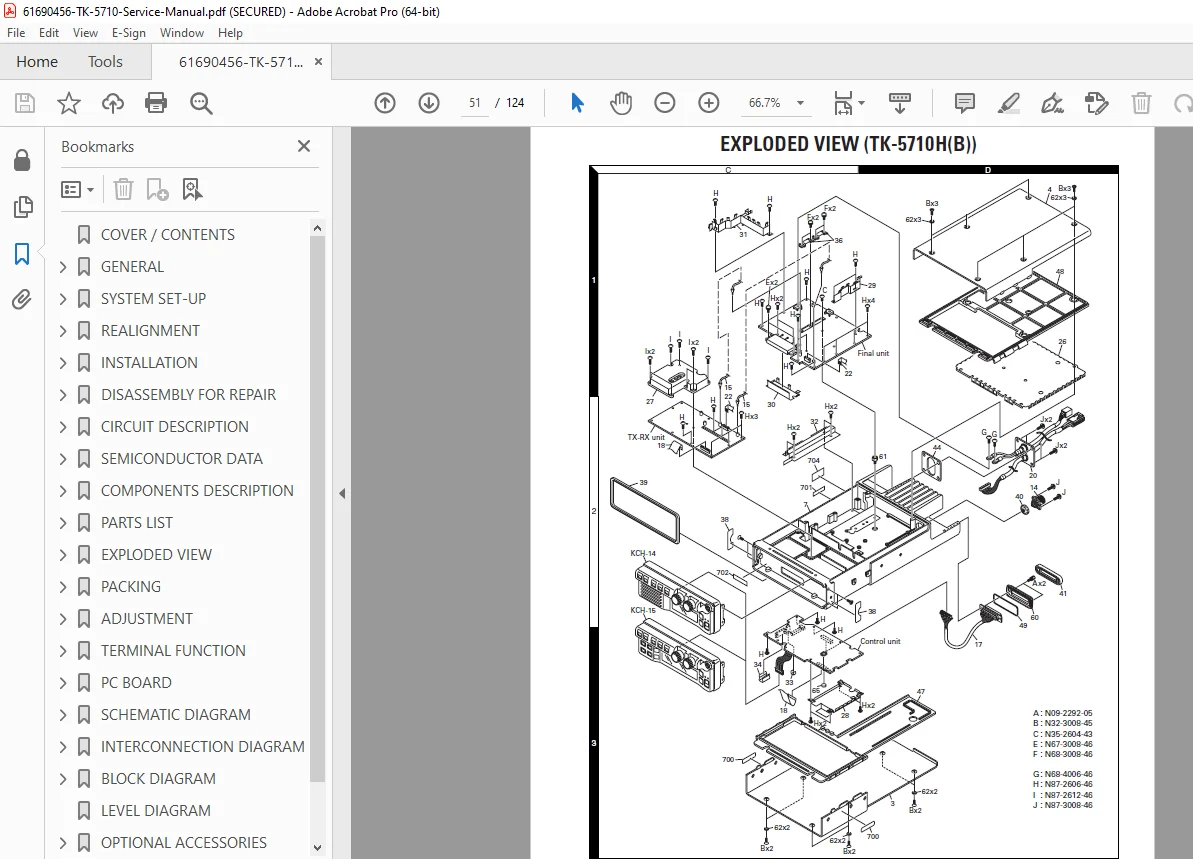Jump to TERMINAL FUNCTION bookmark
The image size is (1193, 859).
pos(173,651)
